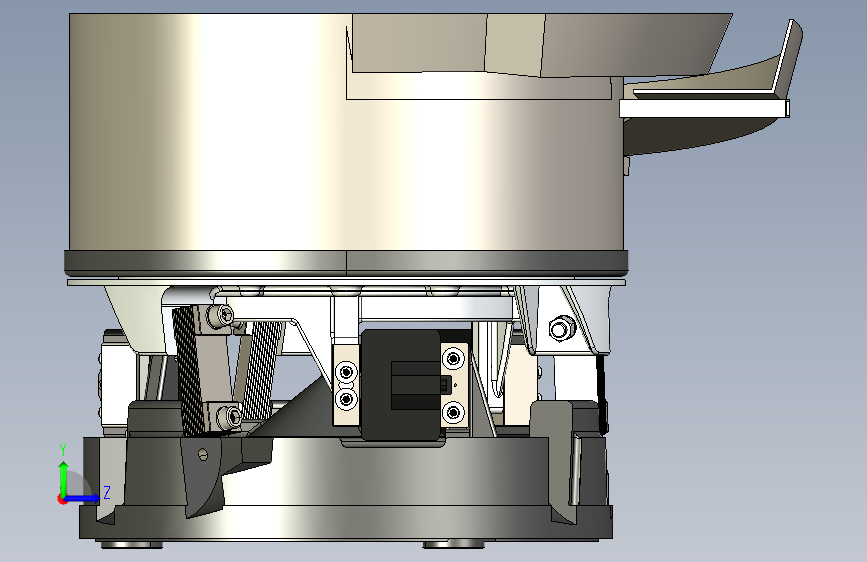Select the black electromagnet block in the center
Screen dimensions: 867x562
[x=400, y=385]
